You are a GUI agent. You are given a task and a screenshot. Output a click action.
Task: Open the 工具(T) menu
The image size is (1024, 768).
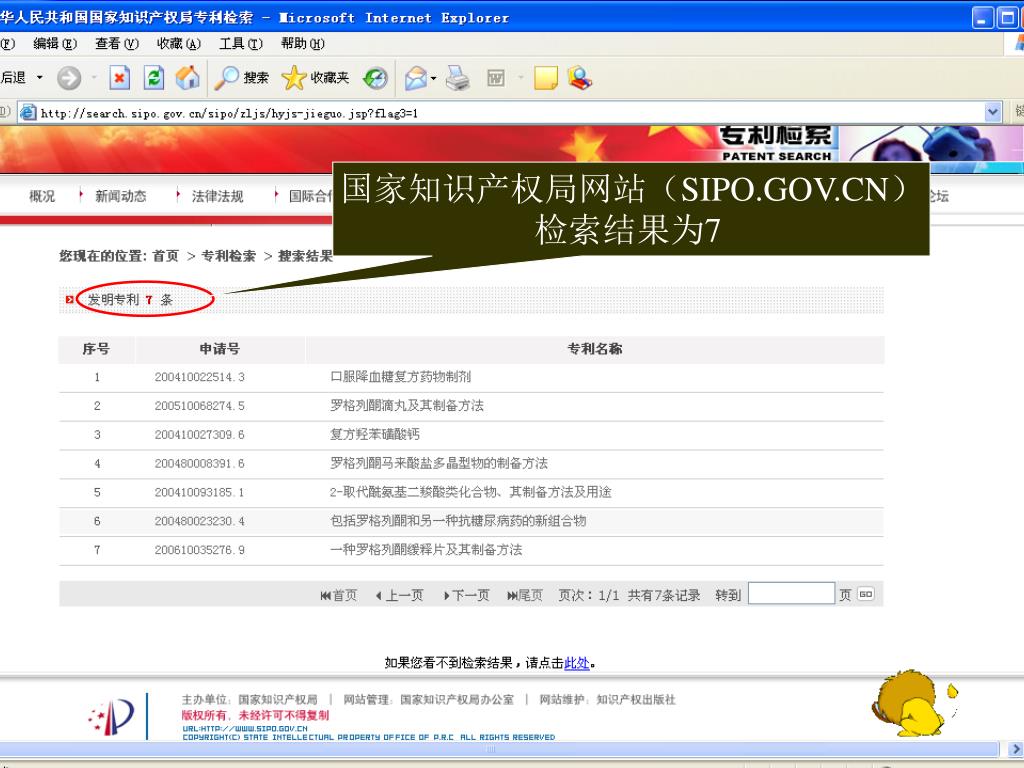pyautogui.click(x=241, y=44)
